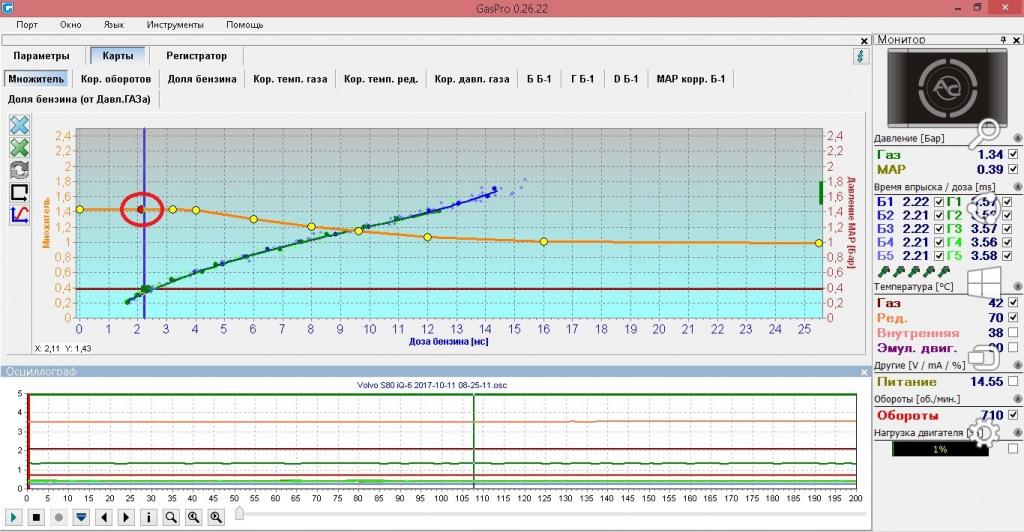The height and width of the screenshot is (532, 1024).
Task: Click the black rectangle selection icon
Action: [x=19, y=191]
